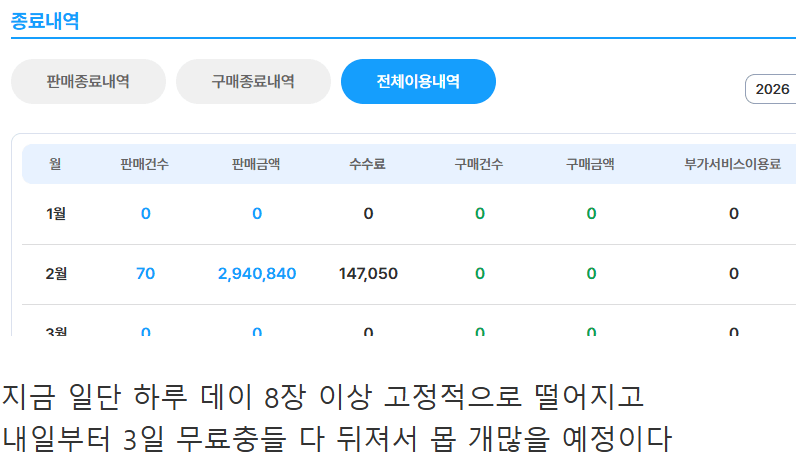Open the 2026 year dropdown
This screenshot has width=796, height=461.
(x=771, y=89)
